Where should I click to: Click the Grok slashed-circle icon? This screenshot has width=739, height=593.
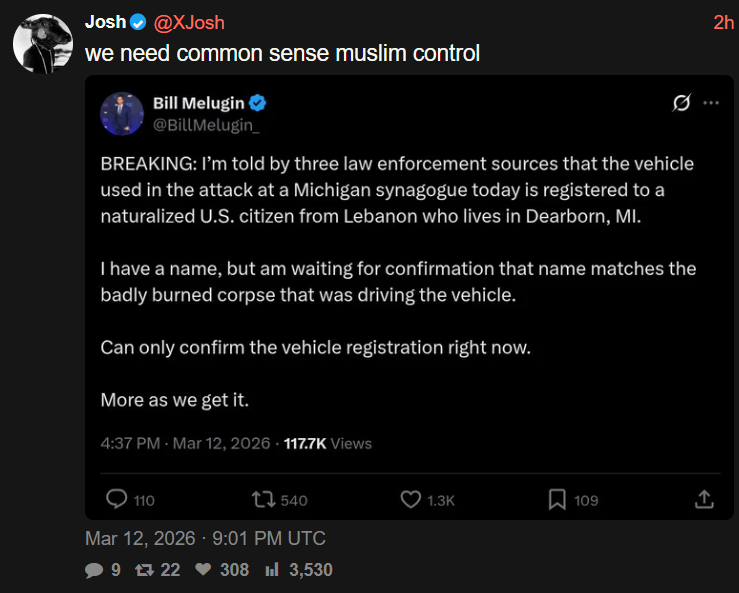(x=682, y=102)
